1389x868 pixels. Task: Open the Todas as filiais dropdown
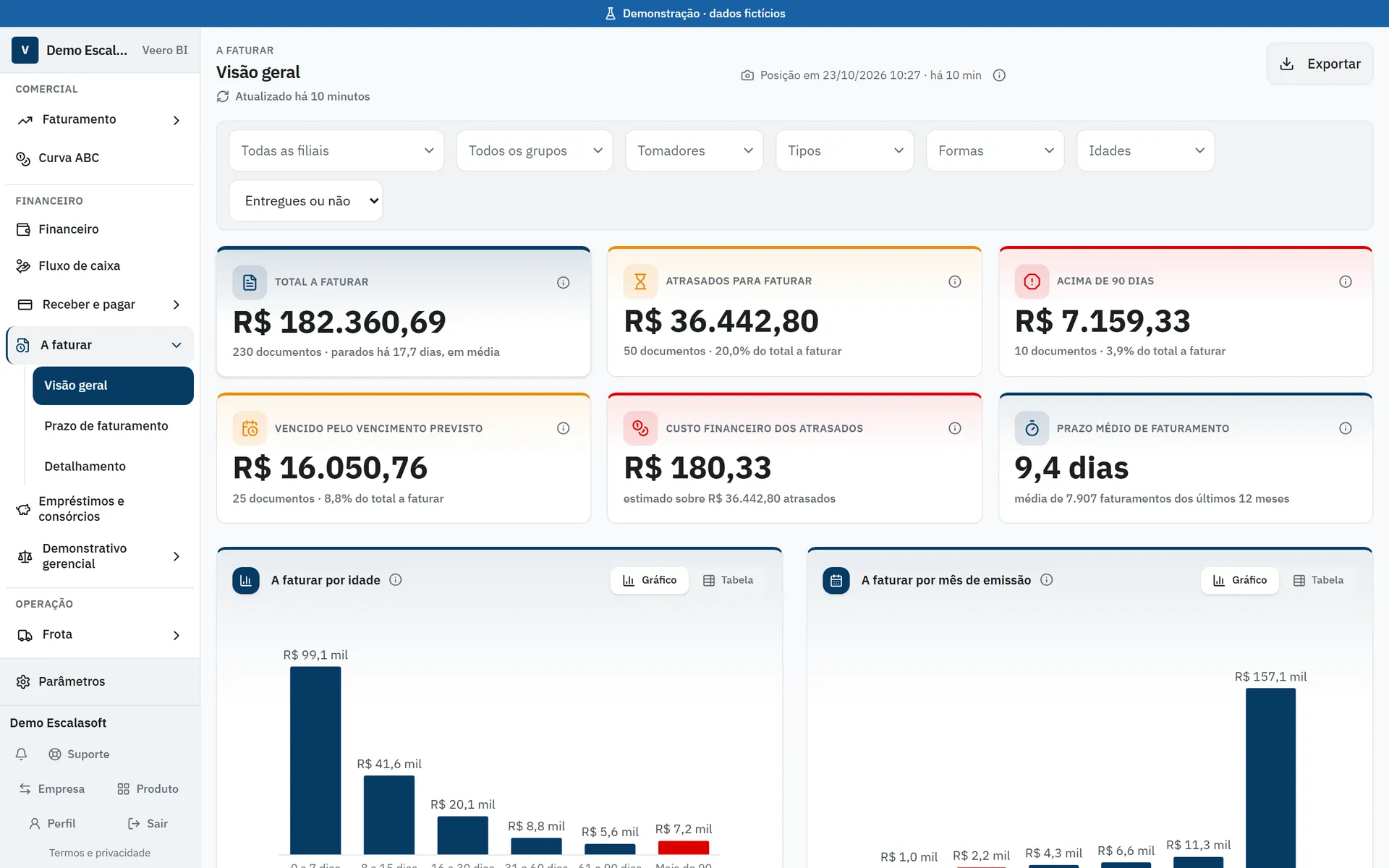[x=336, y=150]
